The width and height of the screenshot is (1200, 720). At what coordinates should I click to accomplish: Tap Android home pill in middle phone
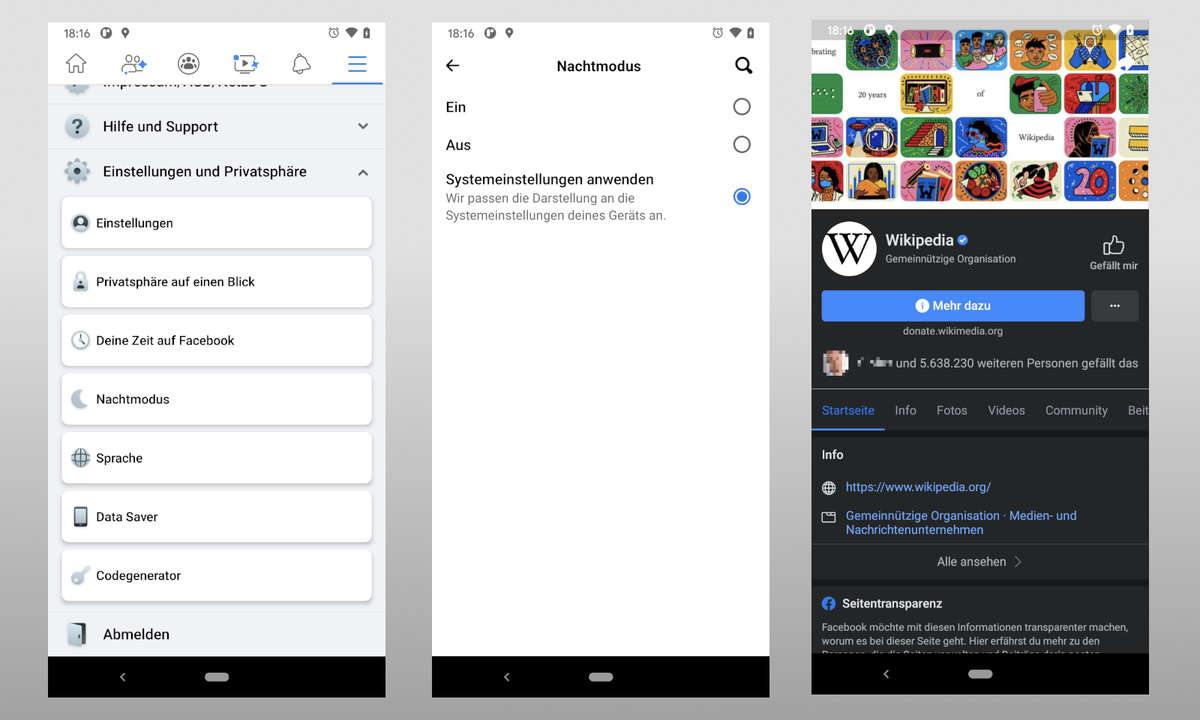[601, 677]
